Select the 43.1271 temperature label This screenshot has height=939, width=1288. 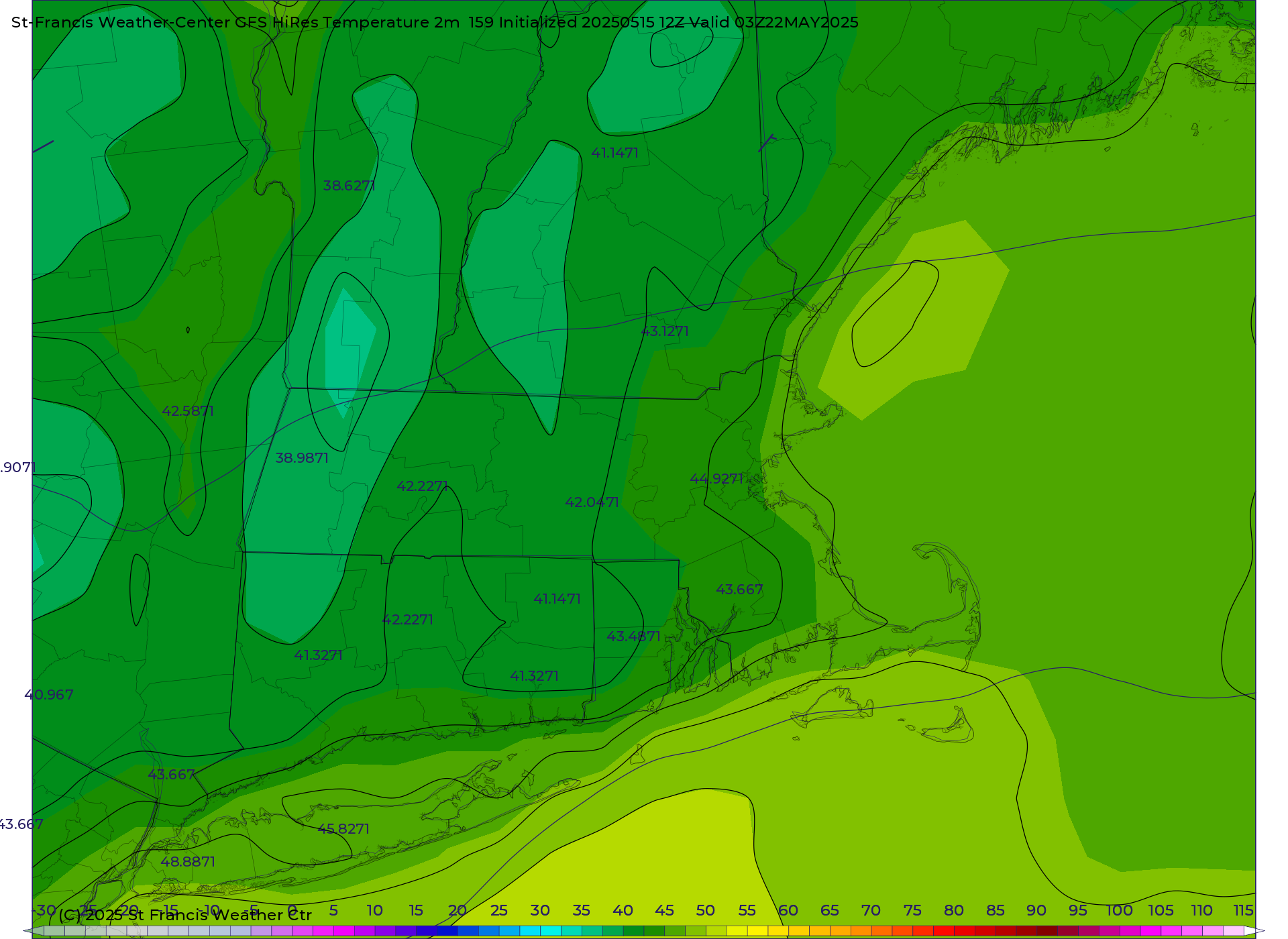pyautogui.click(x=665, y=331)
